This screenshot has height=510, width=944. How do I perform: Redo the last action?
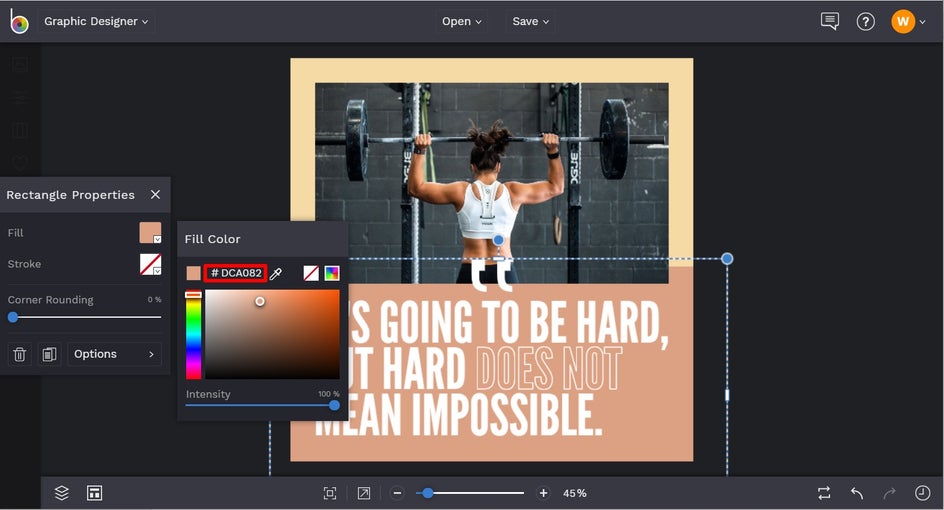(x=889, y=493)
